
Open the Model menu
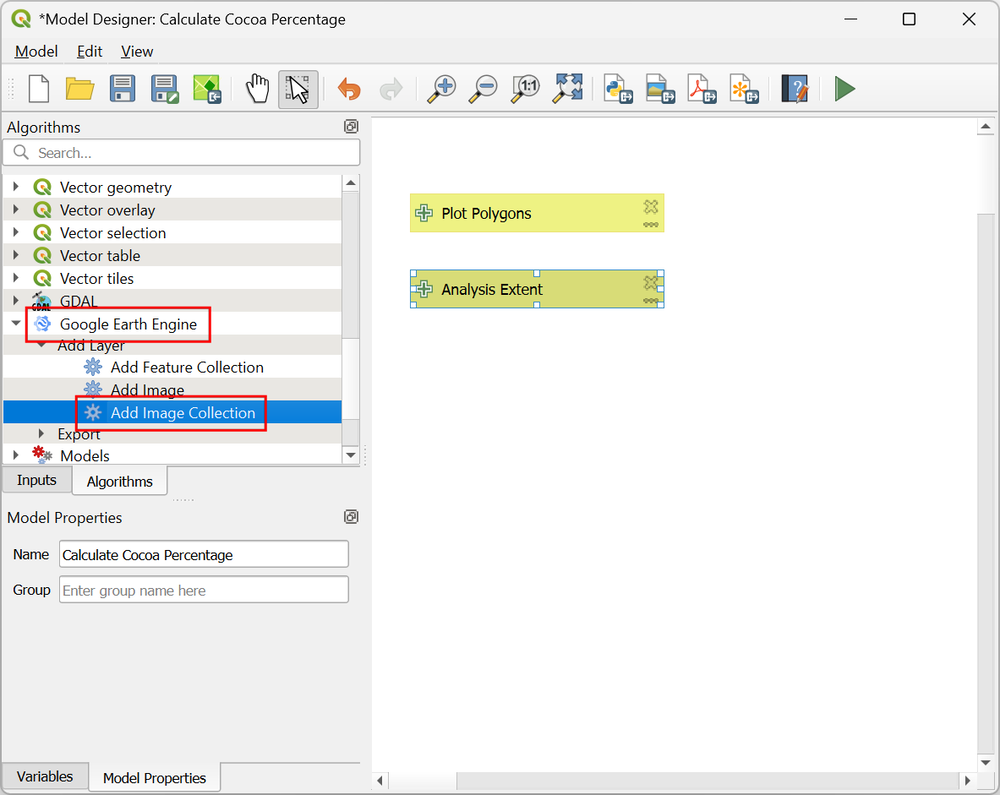pos(36,52)
